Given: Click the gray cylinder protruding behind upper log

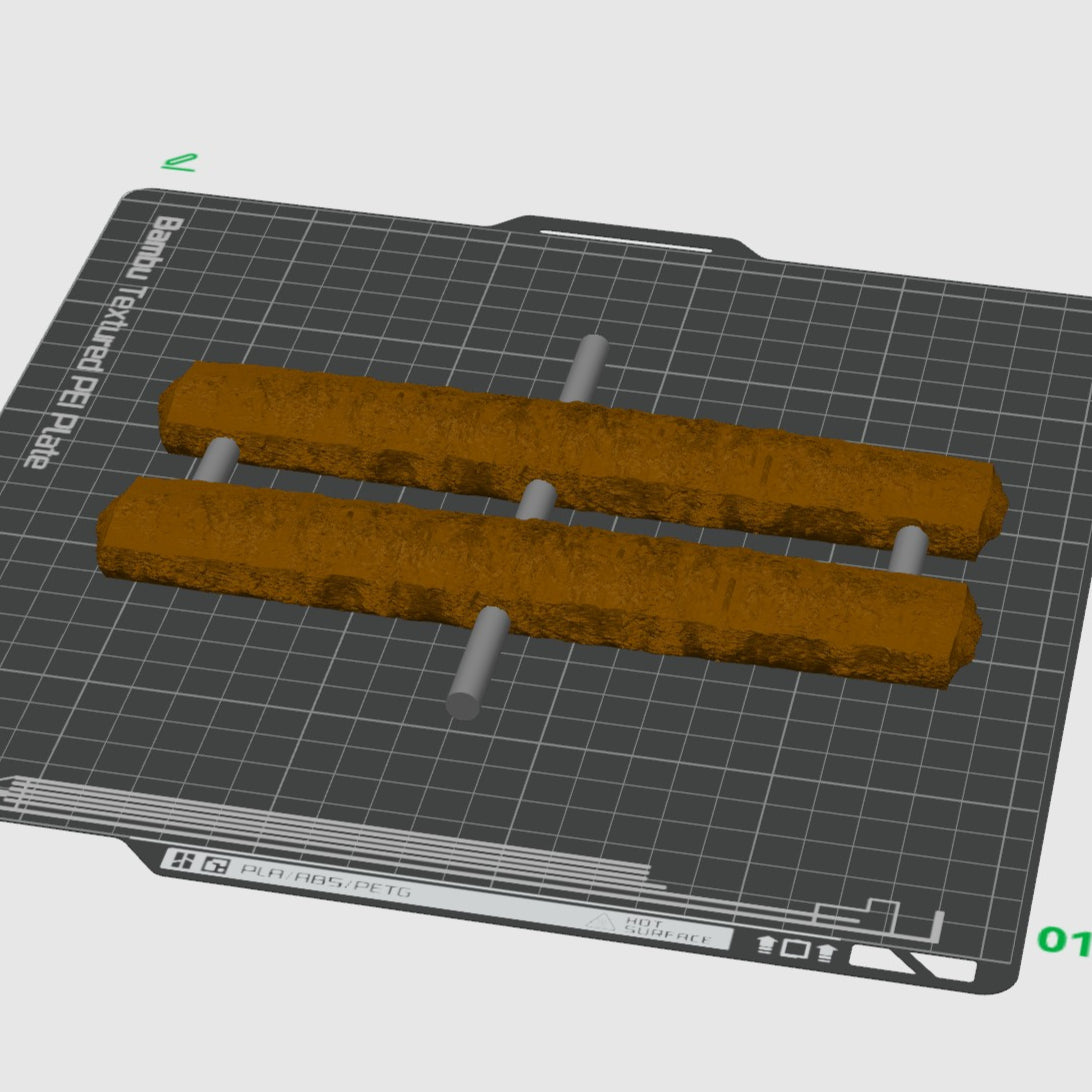Looking at the screenshot, I should pyautogui.click(x=585, y=368).
